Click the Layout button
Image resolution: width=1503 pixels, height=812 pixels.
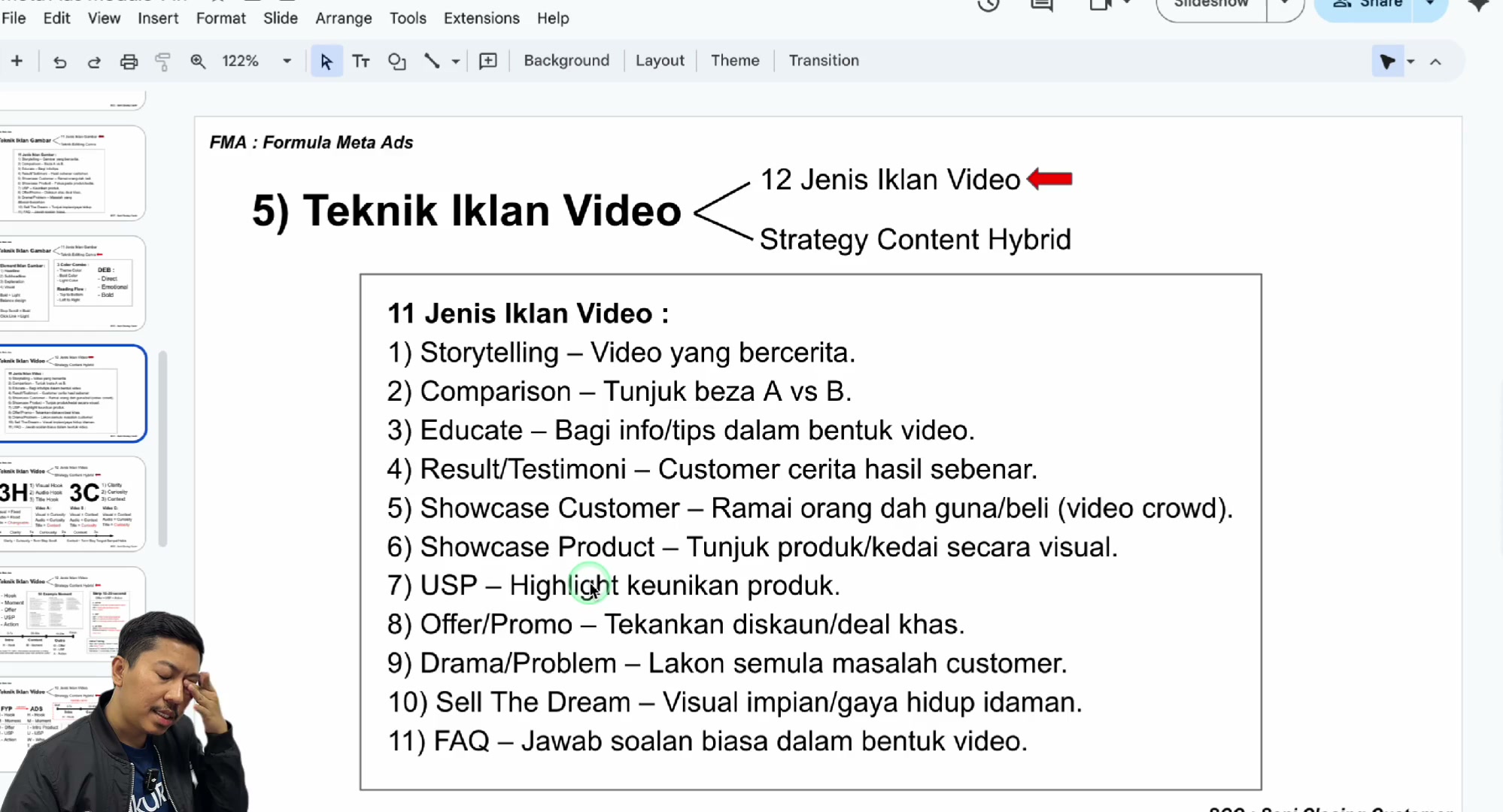660,61
